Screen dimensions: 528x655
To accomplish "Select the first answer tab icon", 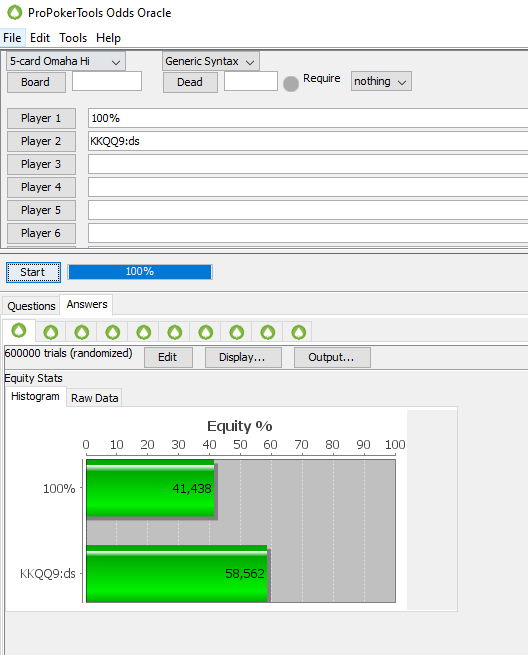I will tap(19, 330).
